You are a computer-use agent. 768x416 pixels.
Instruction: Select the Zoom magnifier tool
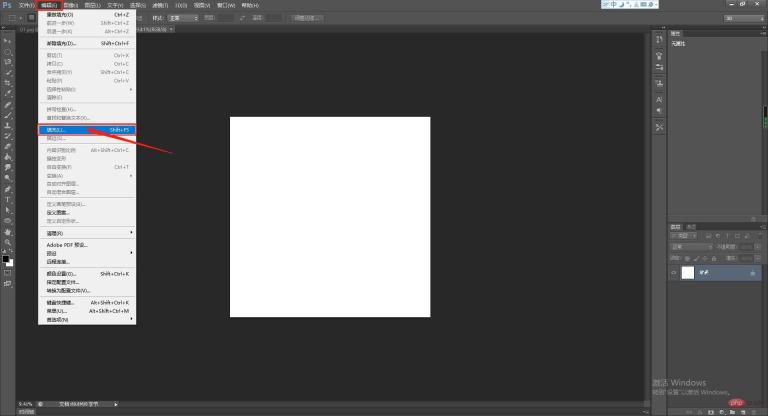(7, 242)
